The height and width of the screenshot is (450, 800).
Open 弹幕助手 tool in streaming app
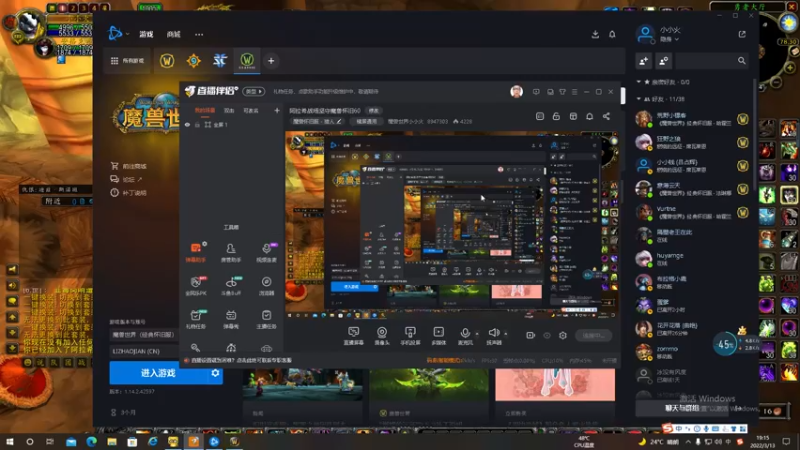click(x=196, y=252)
